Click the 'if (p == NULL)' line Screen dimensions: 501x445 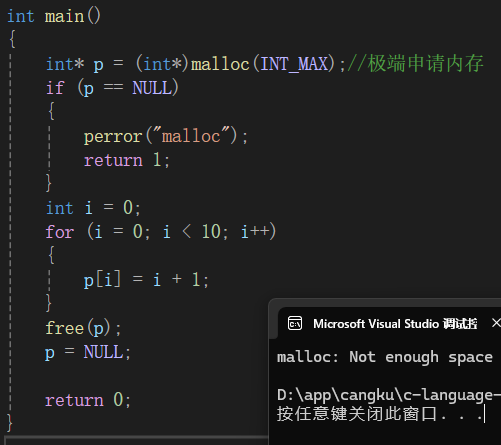(112, 88)
